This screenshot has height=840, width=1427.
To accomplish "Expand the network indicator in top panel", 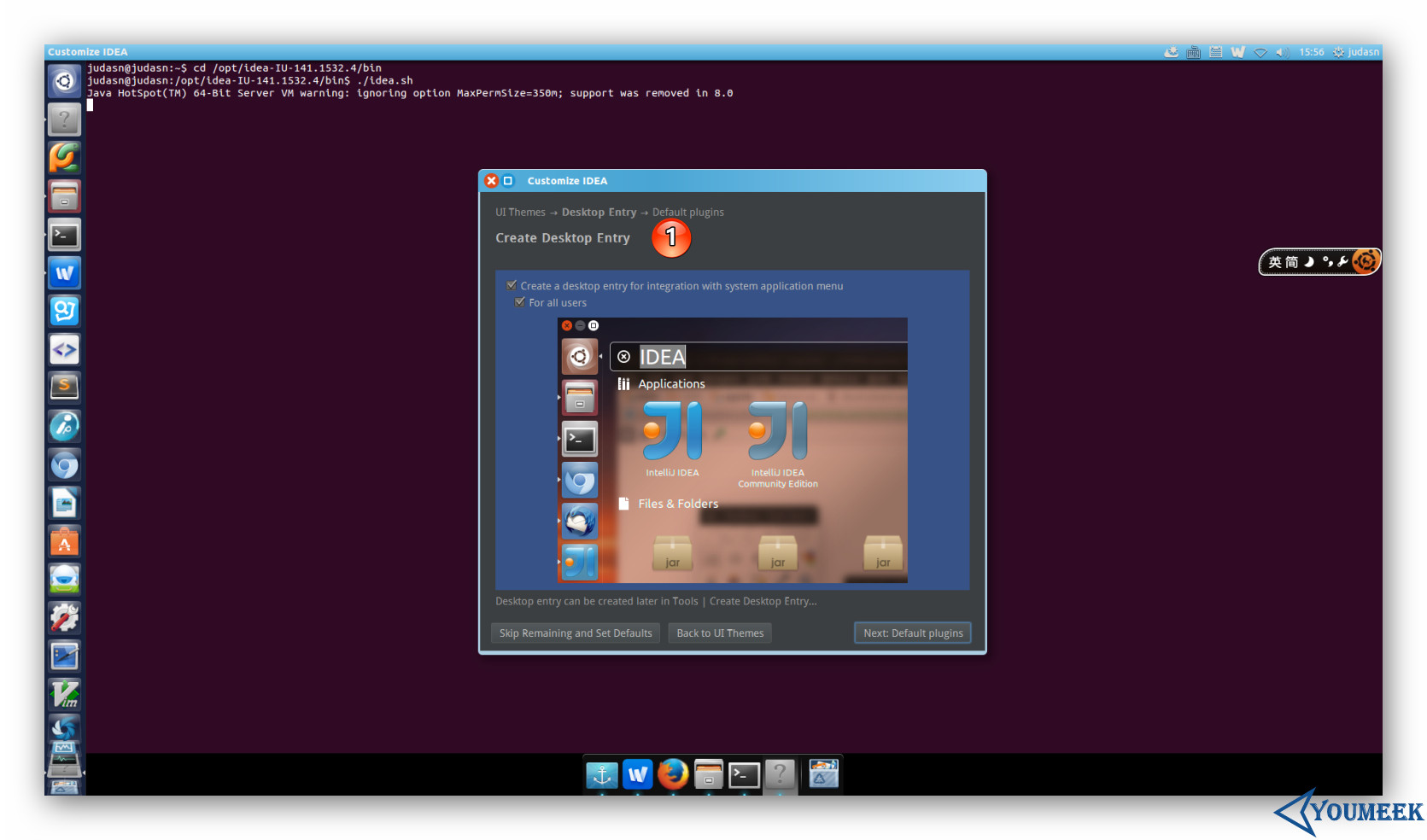I will point(1260,52).
